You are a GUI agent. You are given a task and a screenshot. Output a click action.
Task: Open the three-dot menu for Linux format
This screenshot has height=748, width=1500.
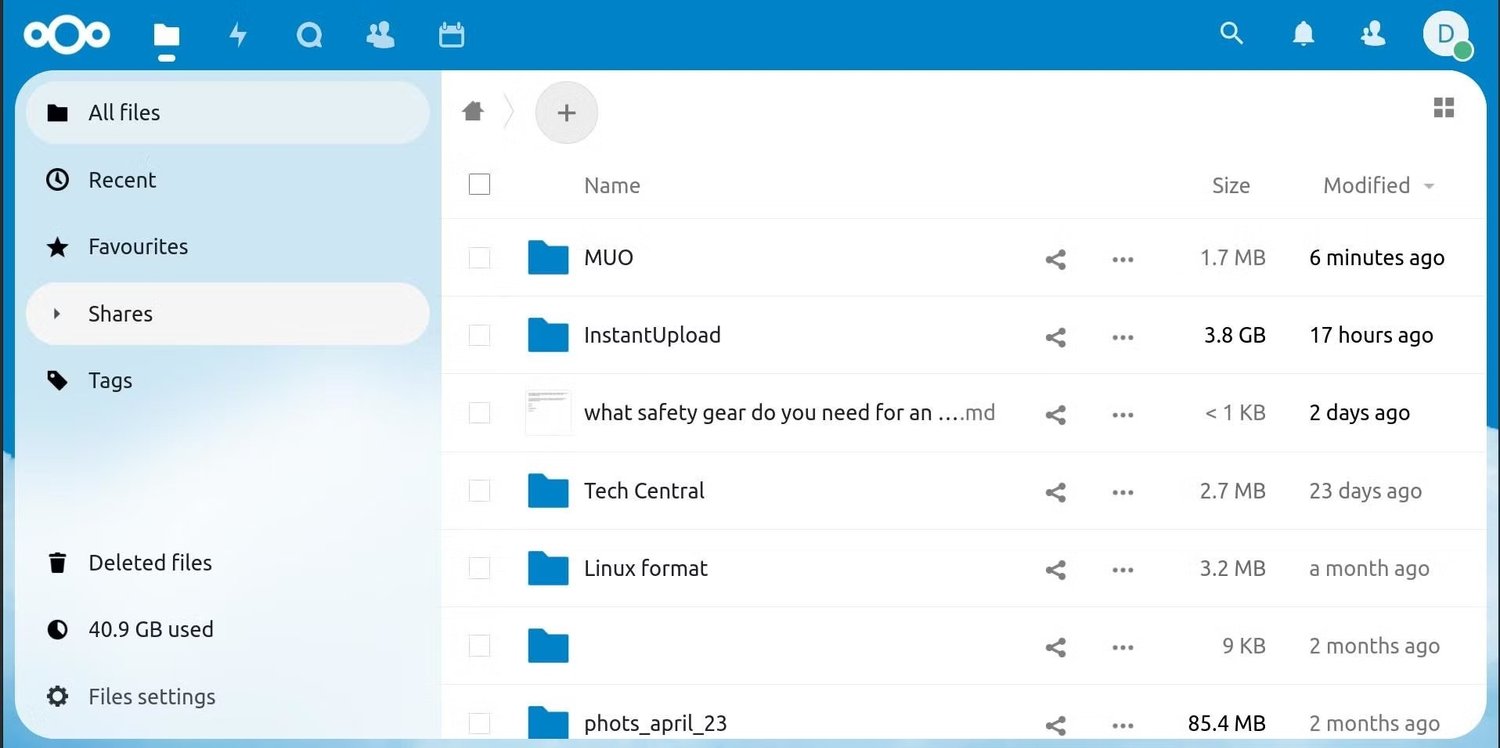click(x=1122, y=569)
